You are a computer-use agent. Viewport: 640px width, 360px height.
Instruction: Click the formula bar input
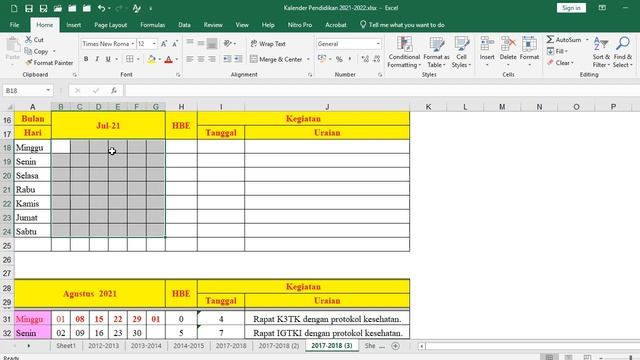pyautogui.click(x=381, y=91)
